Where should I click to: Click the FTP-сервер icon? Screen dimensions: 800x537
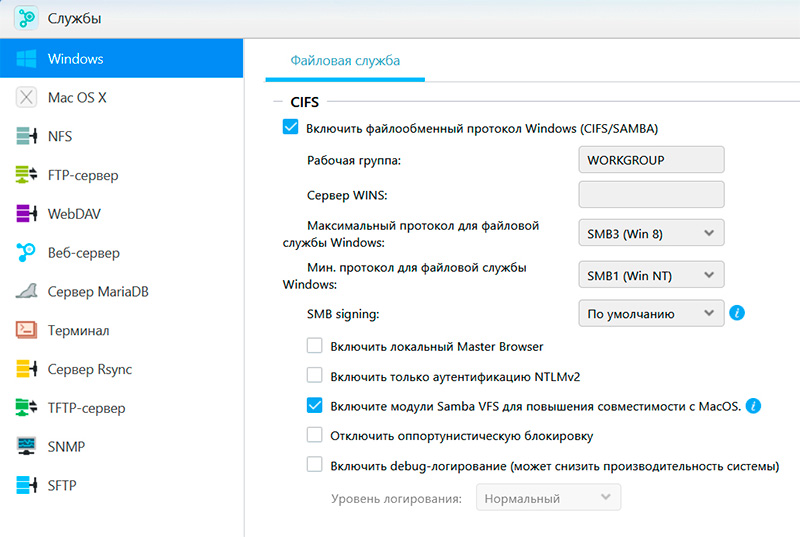coord(26,176)
